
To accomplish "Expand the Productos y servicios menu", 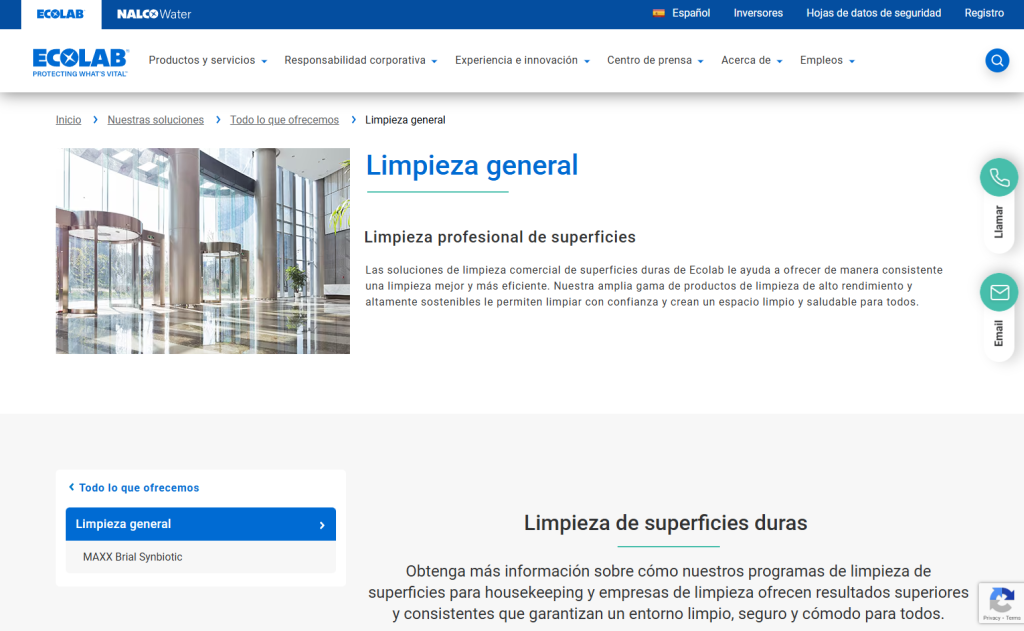I will [x=208, y=61].
